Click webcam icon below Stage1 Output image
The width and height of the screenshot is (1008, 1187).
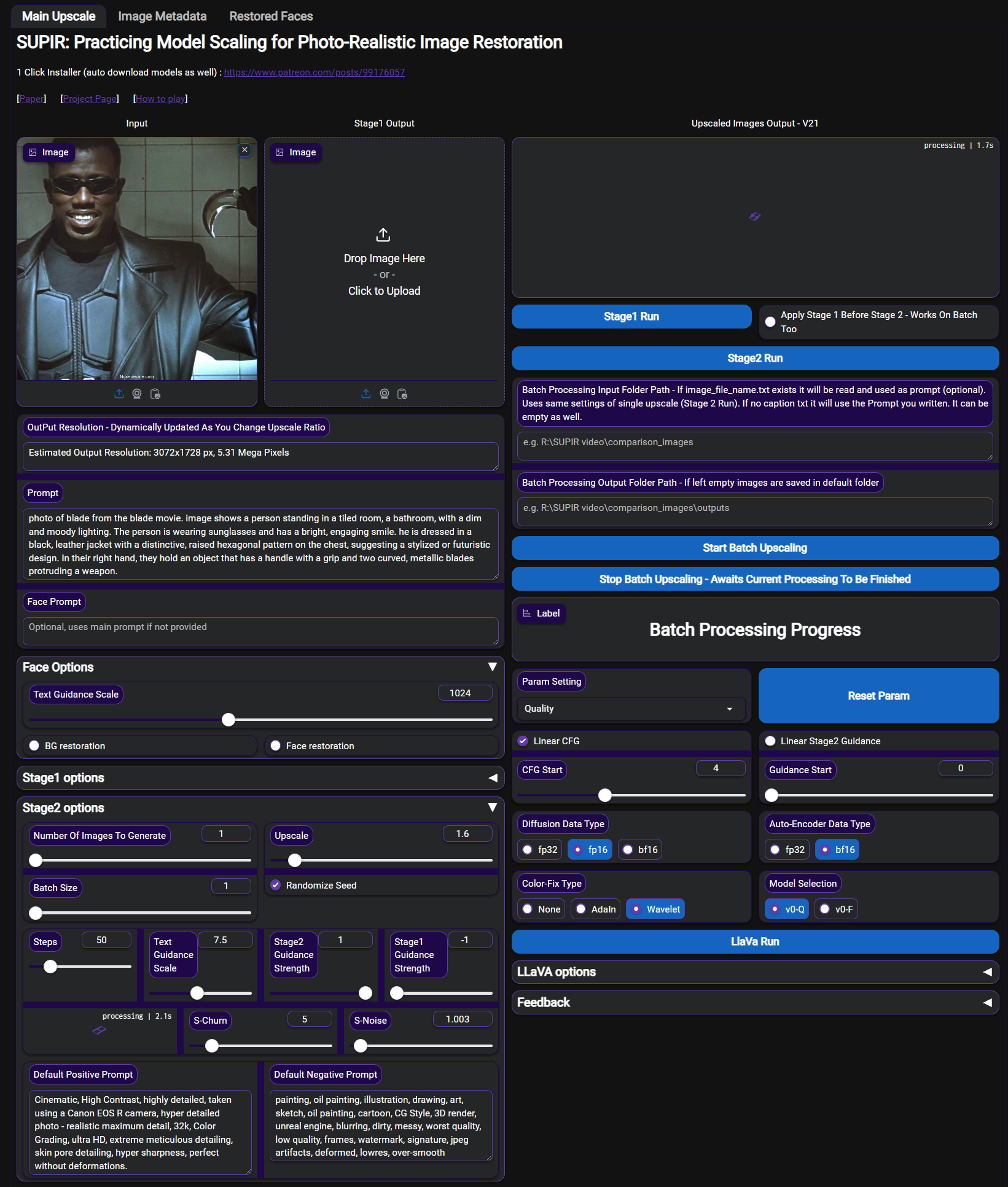[385, 394]
